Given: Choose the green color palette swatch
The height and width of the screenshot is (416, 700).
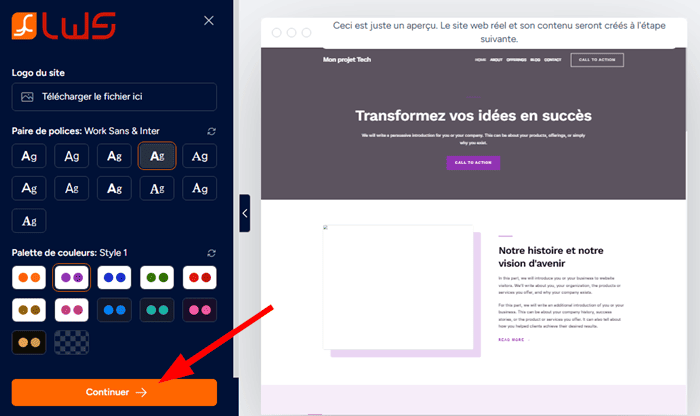Looking at the screenshot, I should (157, 278).
